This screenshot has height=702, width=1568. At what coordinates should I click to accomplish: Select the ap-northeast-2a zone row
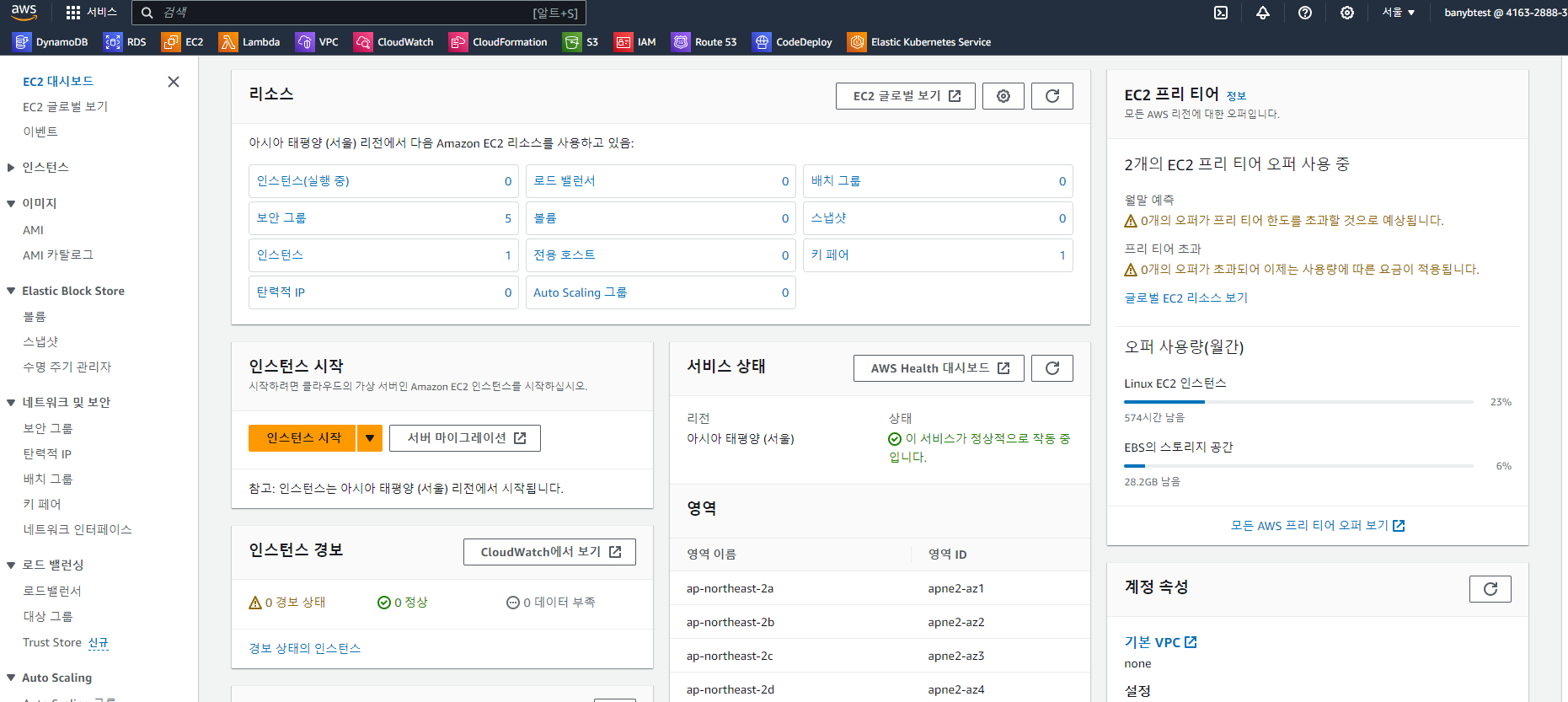click(880, 588)
